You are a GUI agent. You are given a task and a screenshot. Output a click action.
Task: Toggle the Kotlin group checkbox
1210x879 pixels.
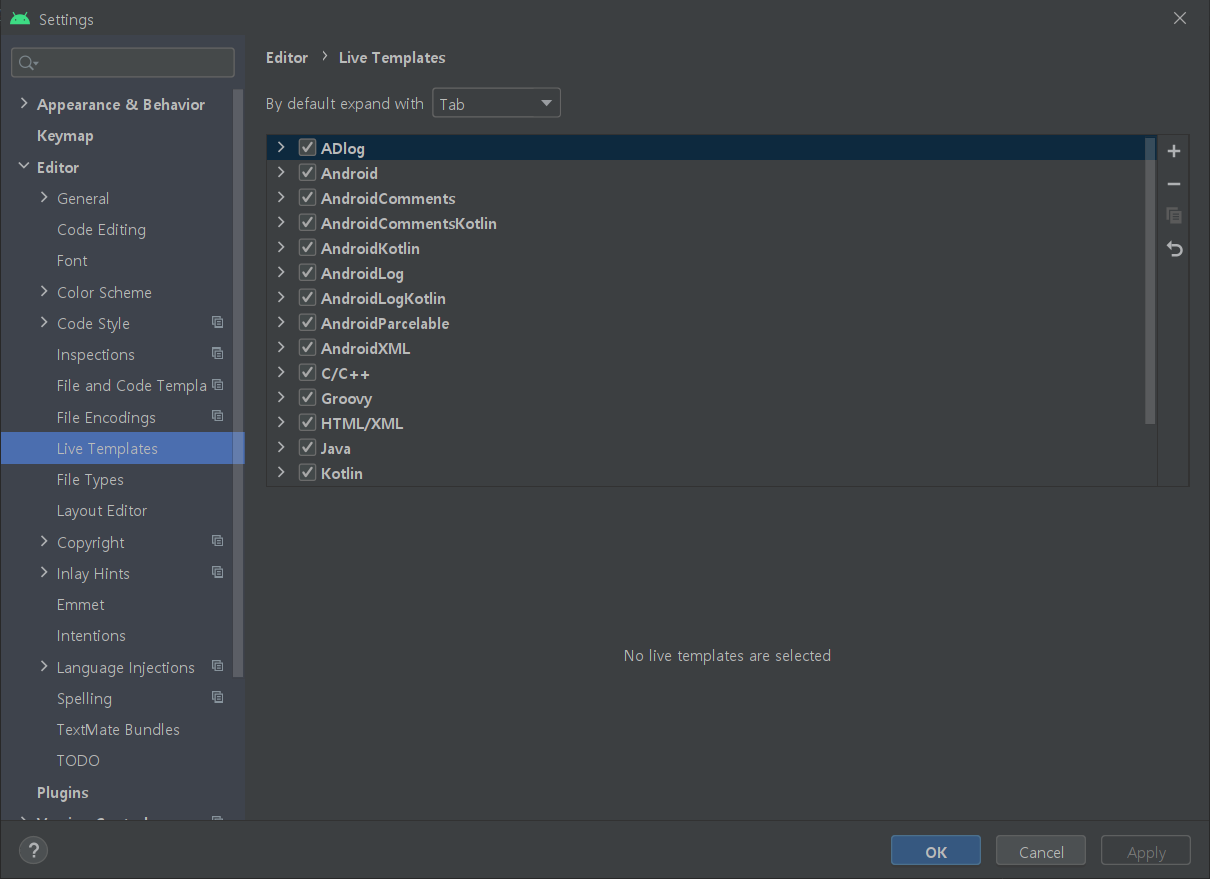(307, 473)
